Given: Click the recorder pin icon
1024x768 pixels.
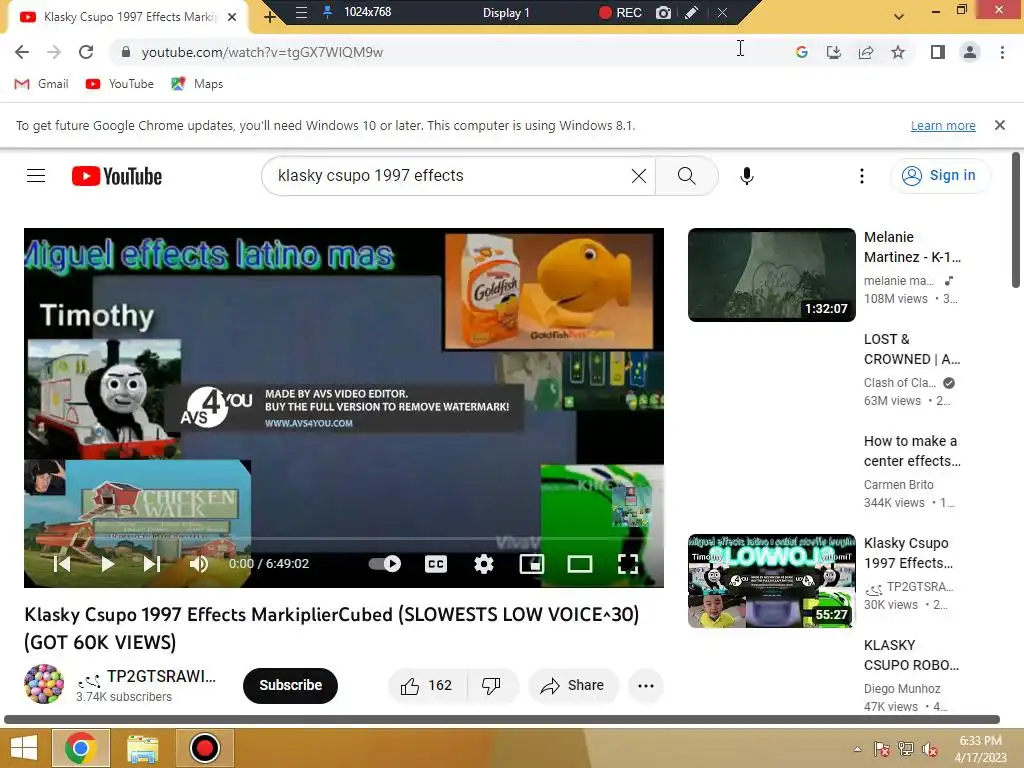Looking at the screenshot, I should [x=327, y=12].
